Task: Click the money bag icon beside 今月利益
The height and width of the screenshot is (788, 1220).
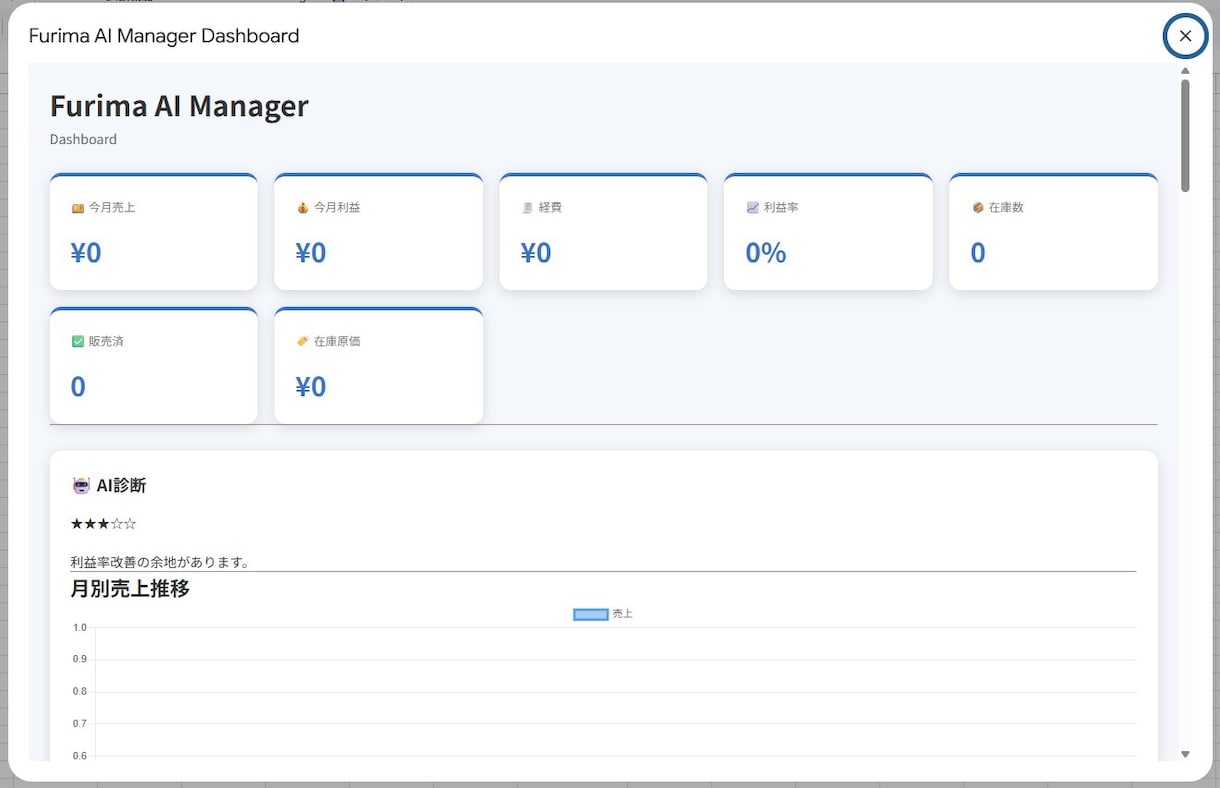Action: [303, 208]
